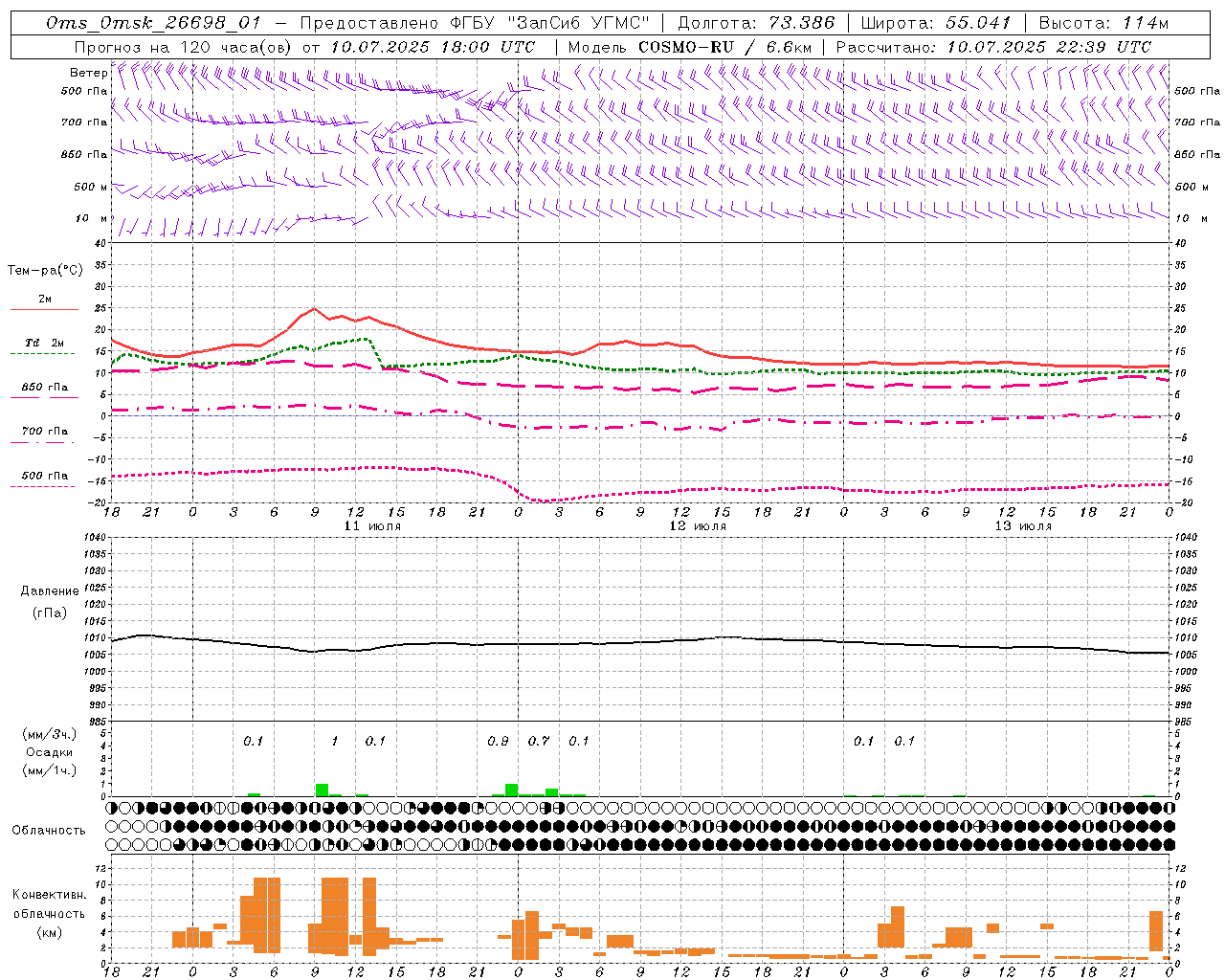Click the red 2м temperature legend line
1225x980 pixels.
point(44,309)
